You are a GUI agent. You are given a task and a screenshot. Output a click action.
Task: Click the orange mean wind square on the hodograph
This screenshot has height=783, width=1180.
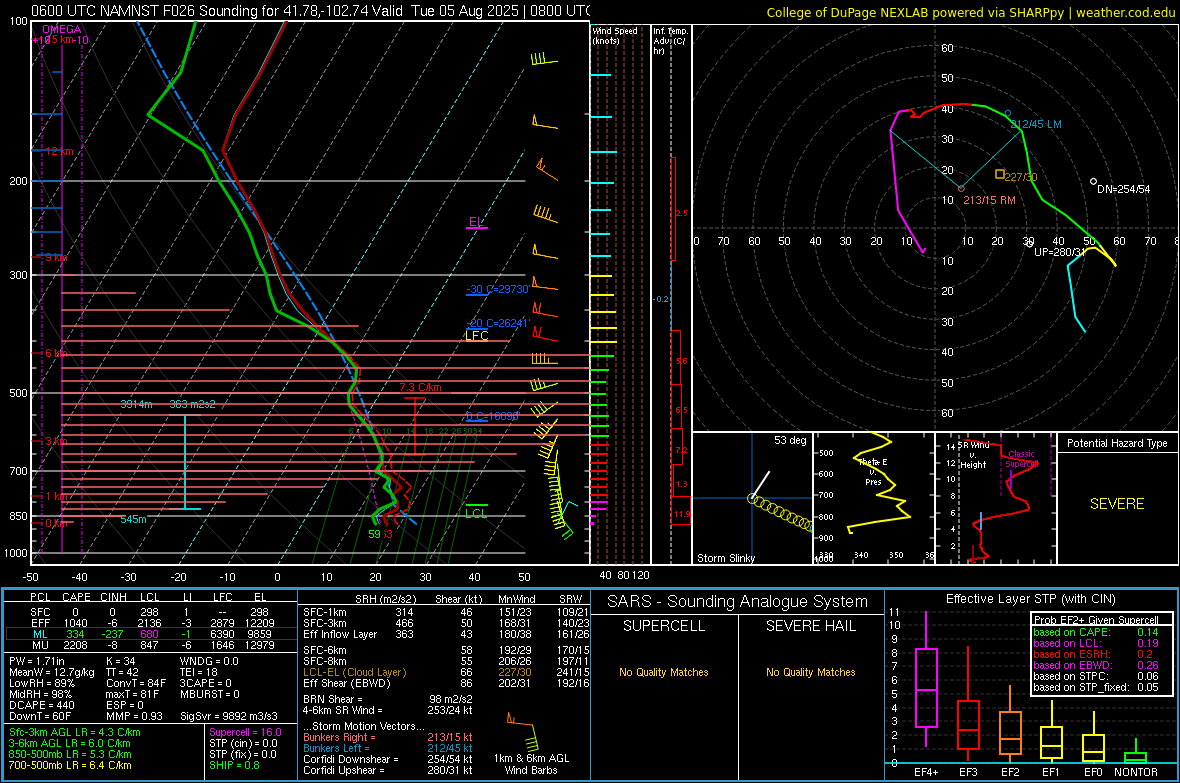pos(999,174)
